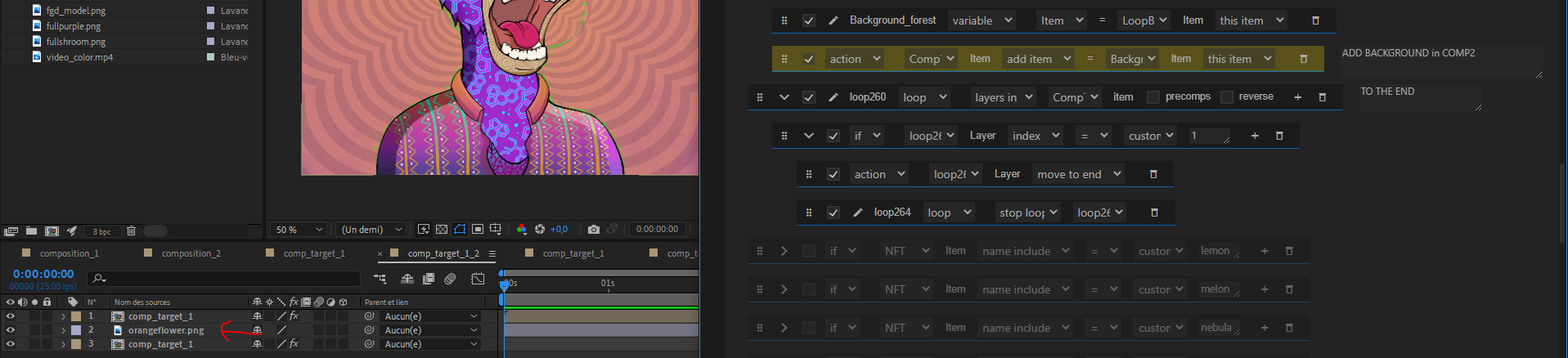Click the label color of layer 1

pos(76,316)
